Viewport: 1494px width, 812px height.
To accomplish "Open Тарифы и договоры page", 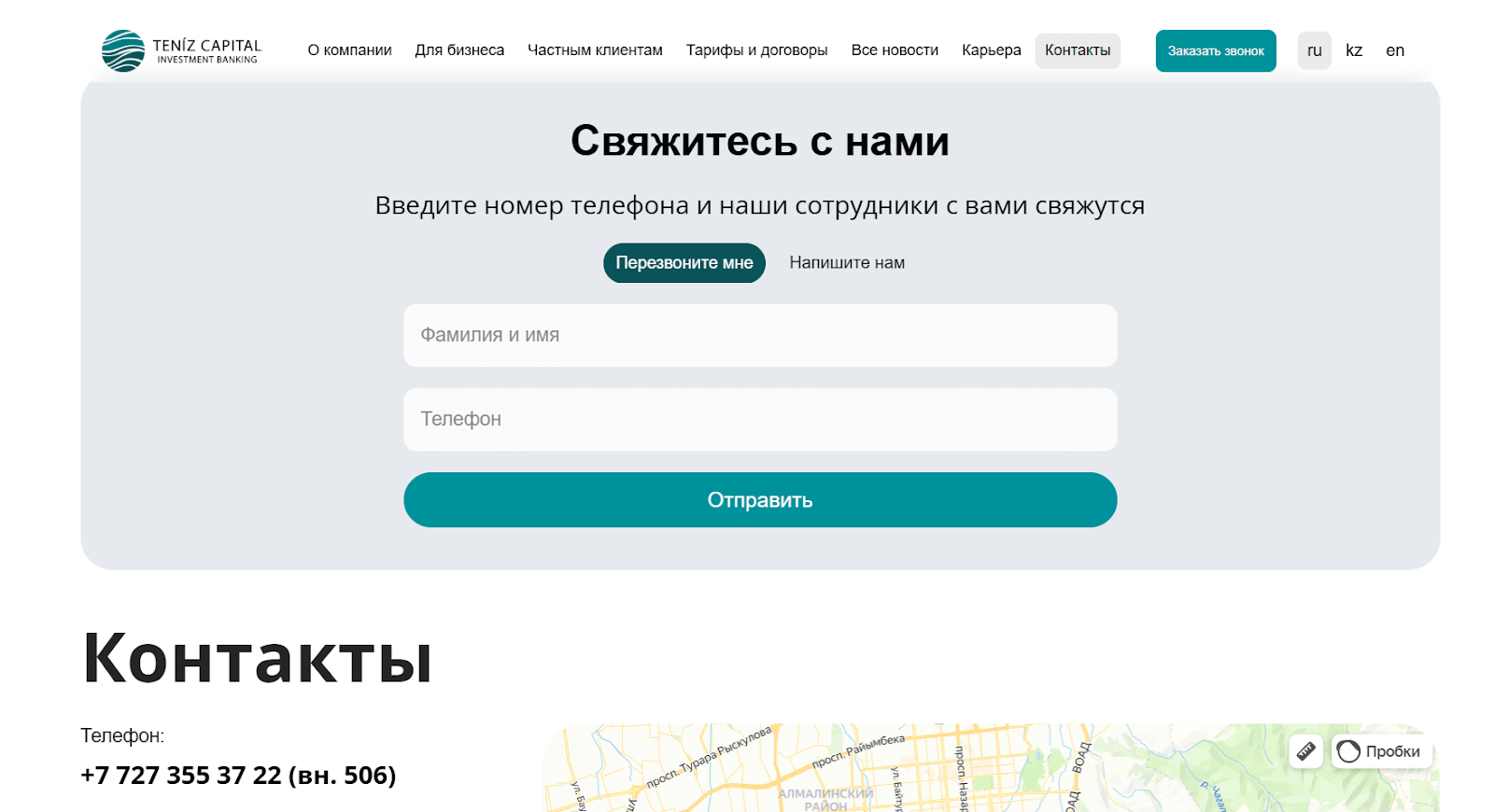I will click(756, 50).
